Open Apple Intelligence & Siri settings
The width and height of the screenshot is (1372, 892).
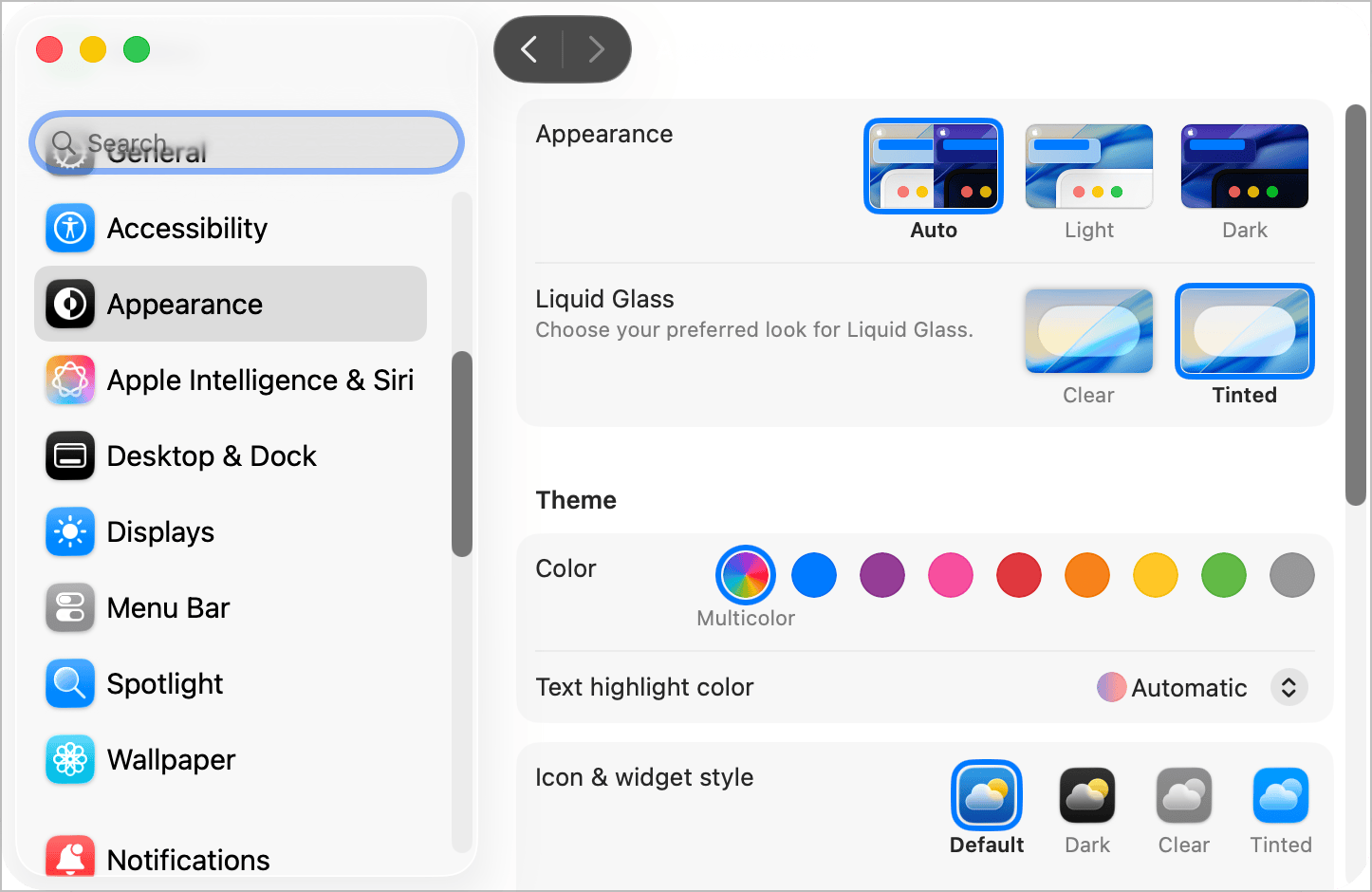click(x=260, y=380)
